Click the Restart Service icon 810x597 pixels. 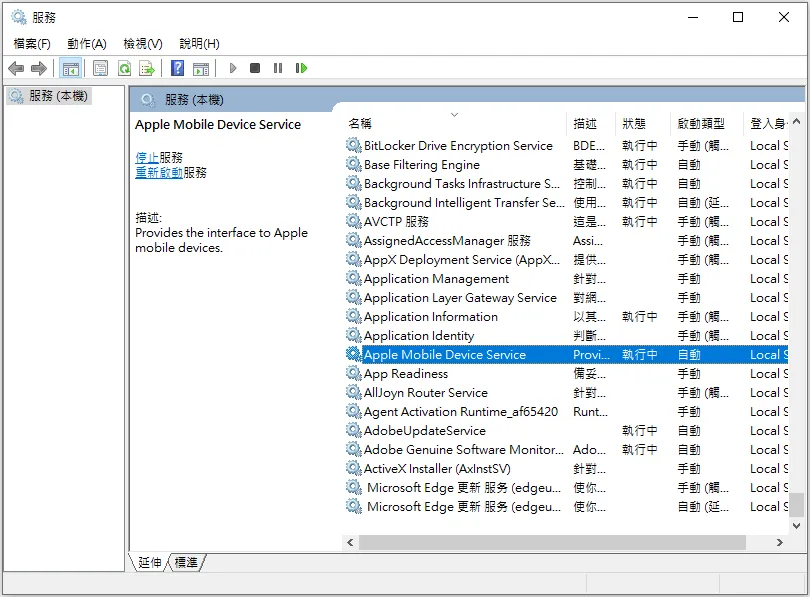pos(301,68)
